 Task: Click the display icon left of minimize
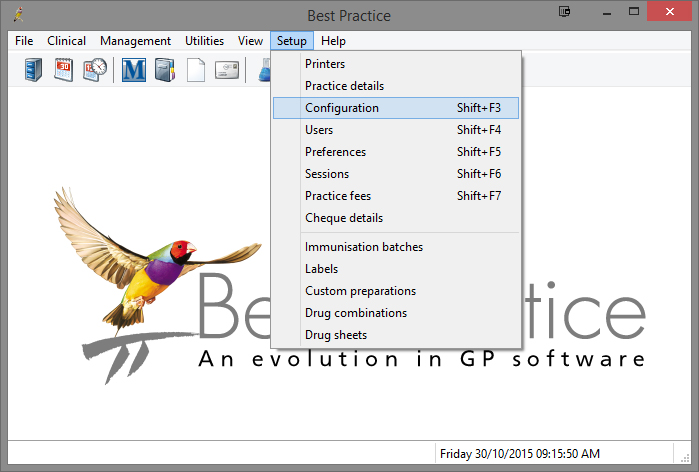coord(565,14)
